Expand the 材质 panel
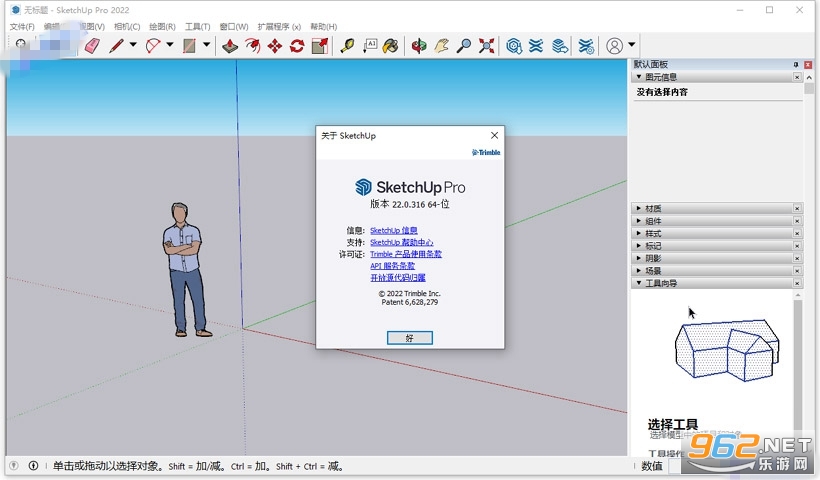This screenshot has width=820, height=480. pyautogui.click(x=639, y=208)
